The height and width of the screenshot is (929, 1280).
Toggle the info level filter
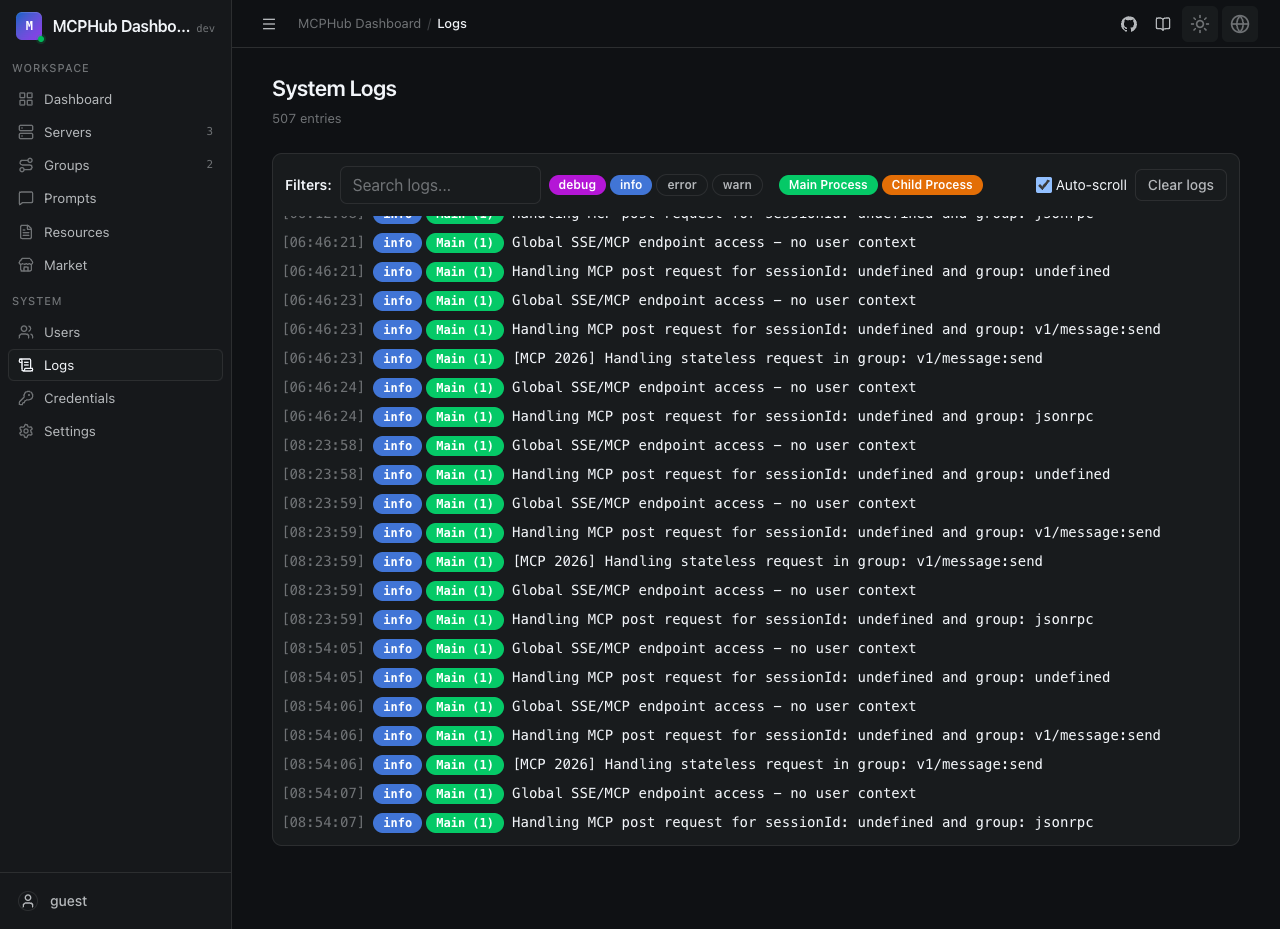(x=631, y=185)
